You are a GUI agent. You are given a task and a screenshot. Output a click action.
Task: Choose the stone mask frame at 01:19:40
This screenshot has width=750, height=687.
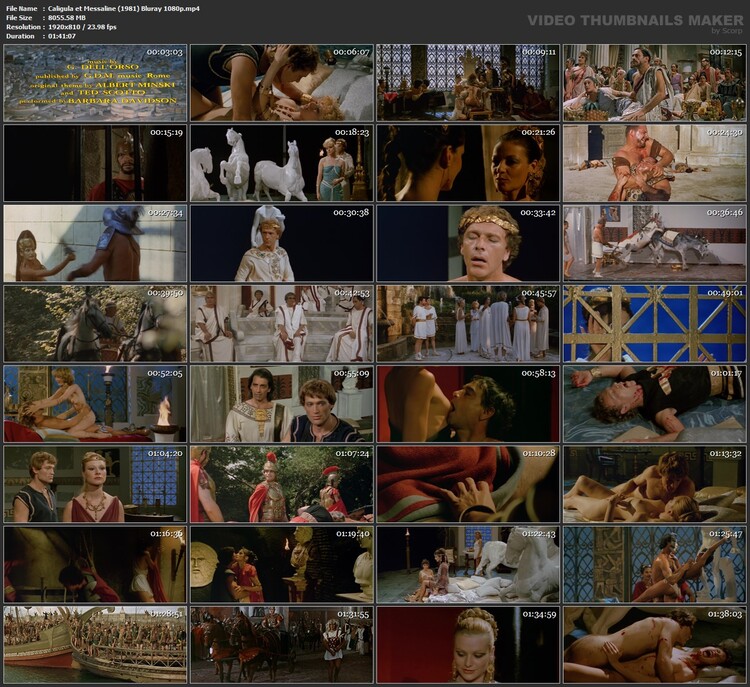point(282,565)
